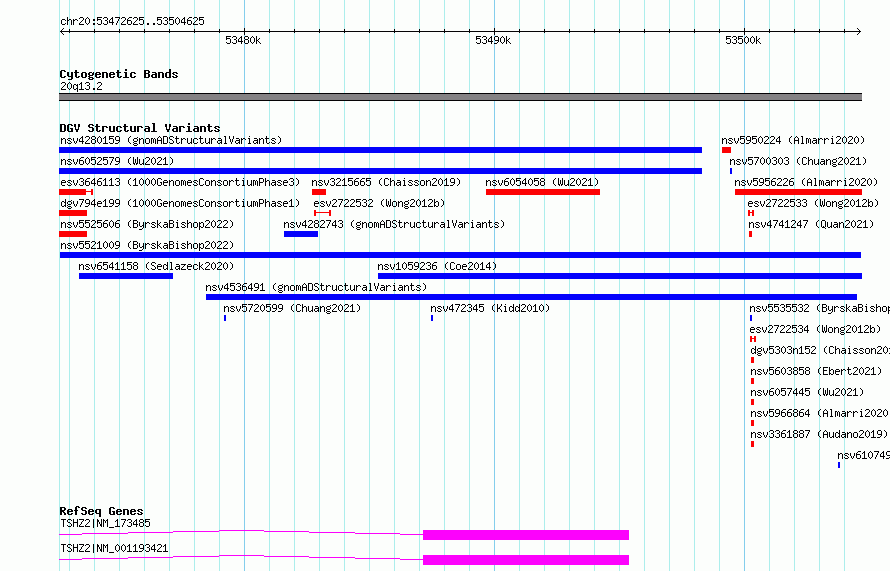Image resolution: width=890 pixels, height=571 pixels.
Task: Click the 53480k ruler tick label
Action: click(243, 40)
